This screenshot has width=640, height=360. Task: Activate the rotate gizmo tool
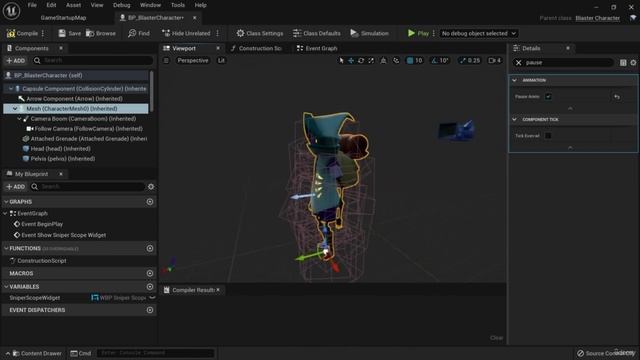pos(361,60)
